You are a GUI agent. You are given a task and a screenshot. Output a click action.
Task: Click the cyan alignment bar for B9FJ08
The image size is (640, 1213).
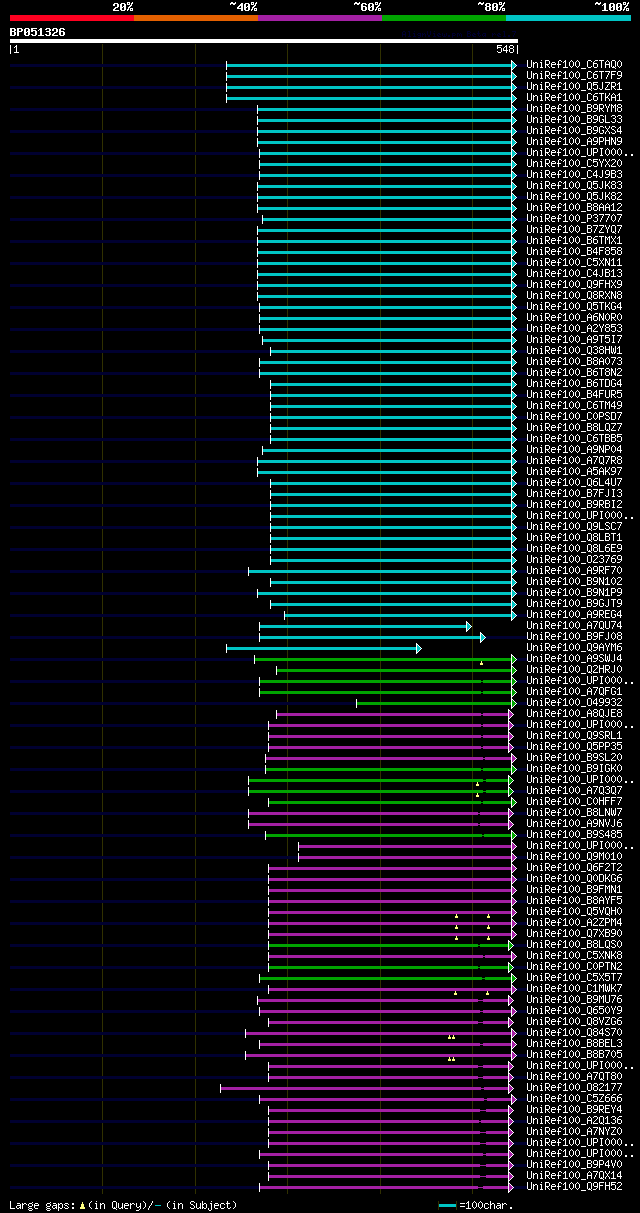tap(372, 637)
